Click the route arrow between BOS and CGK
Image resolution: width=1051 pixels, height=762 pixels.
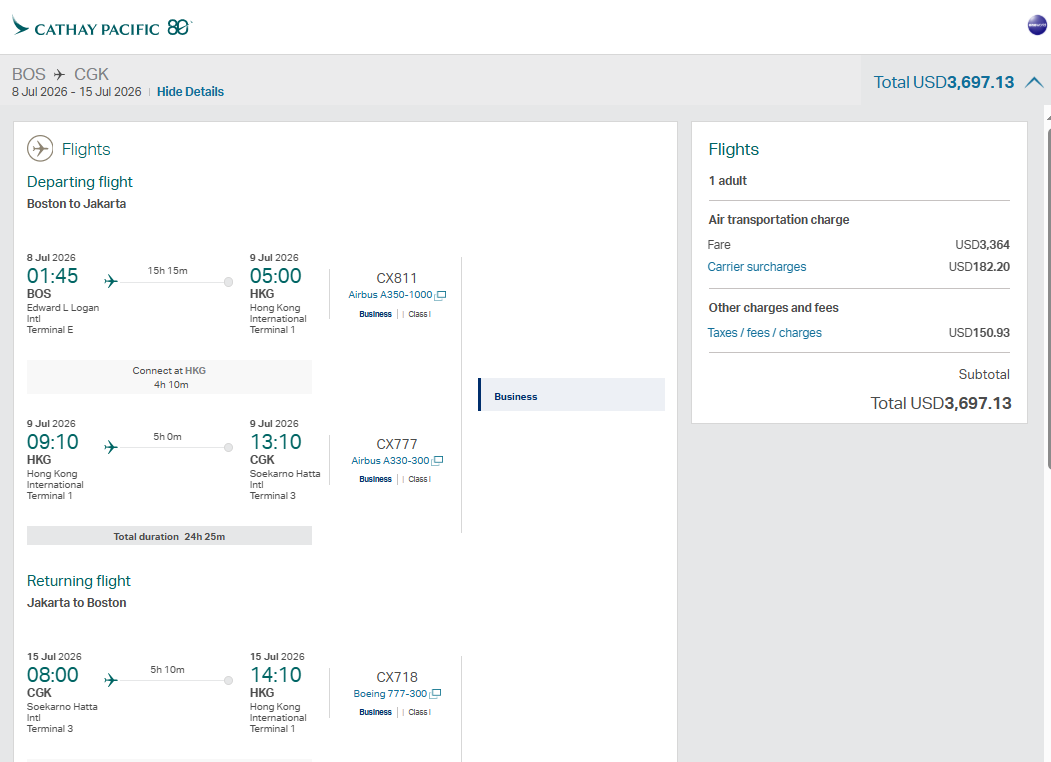[x=60, y=74]
